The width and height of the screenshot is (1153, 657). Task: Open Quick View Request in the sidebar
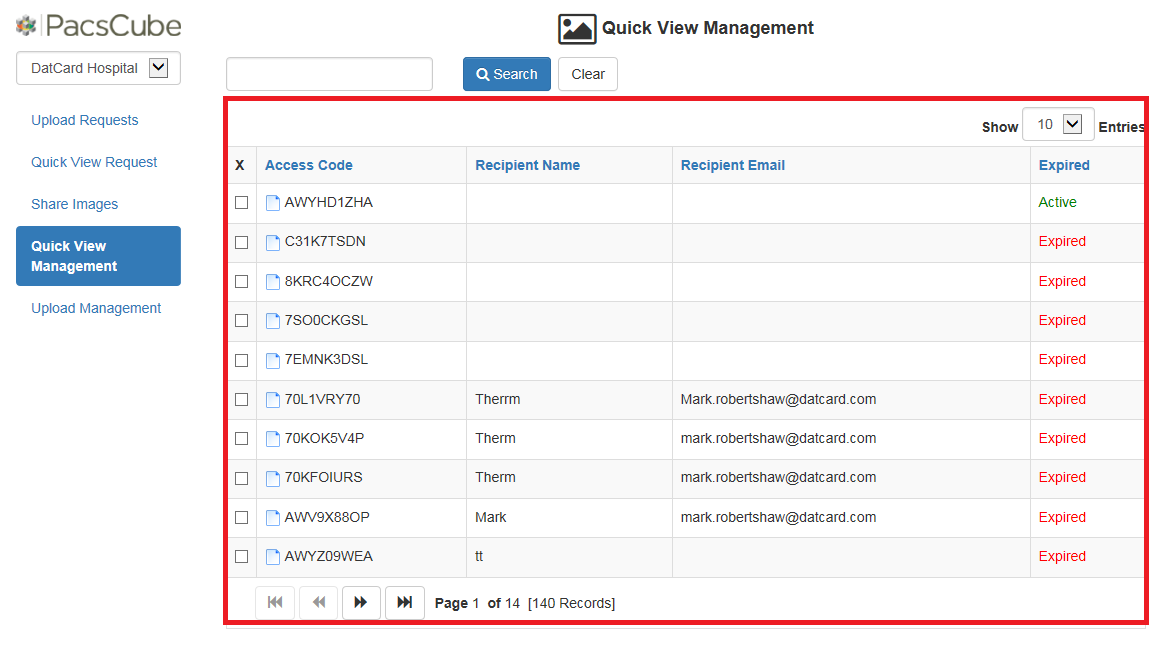[94, 162]
